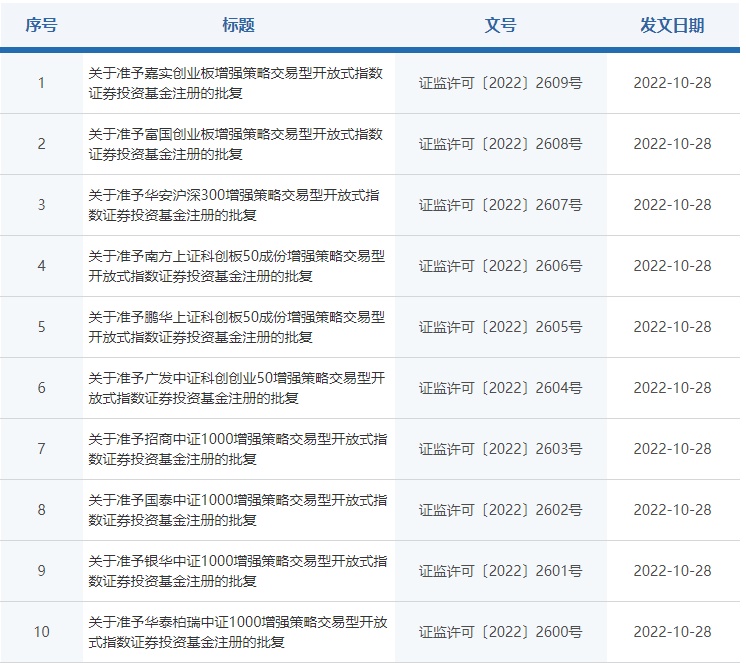
Task: Open the 华安沪深300增强策略 approval title
Action: pos(234,205)
